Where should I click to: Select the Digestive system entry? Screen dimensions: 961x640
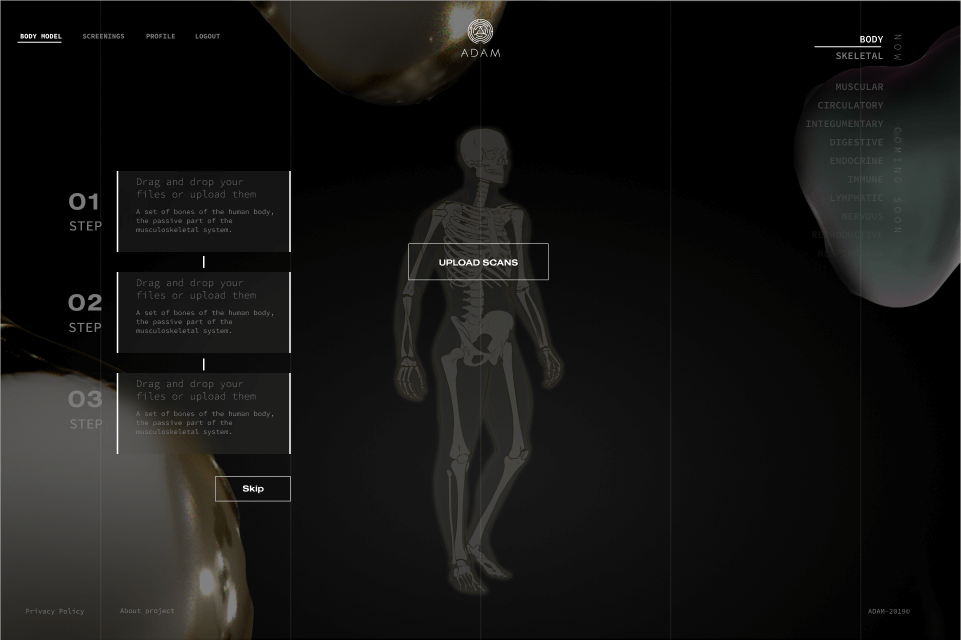[x=856, y=142]
